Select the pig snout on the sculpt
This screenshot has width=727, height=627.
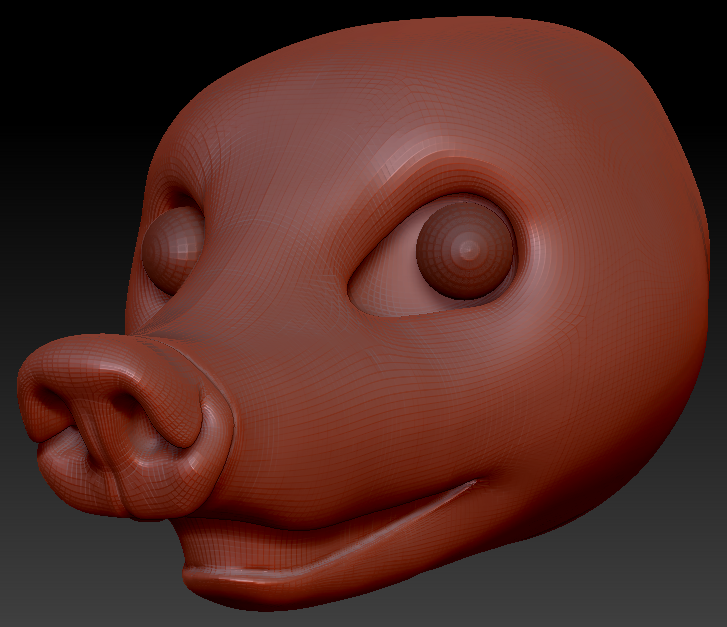[x=125, y=426]
